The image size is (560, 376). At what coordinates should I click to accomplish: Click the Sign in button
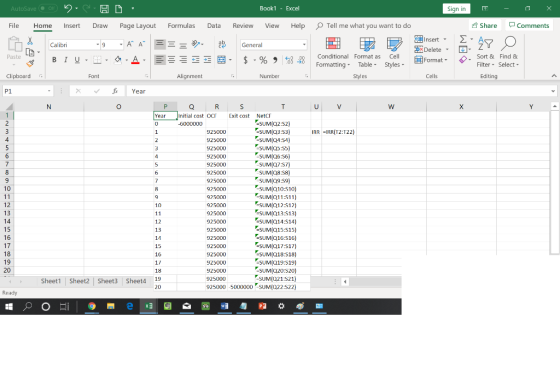click(456, 9)
